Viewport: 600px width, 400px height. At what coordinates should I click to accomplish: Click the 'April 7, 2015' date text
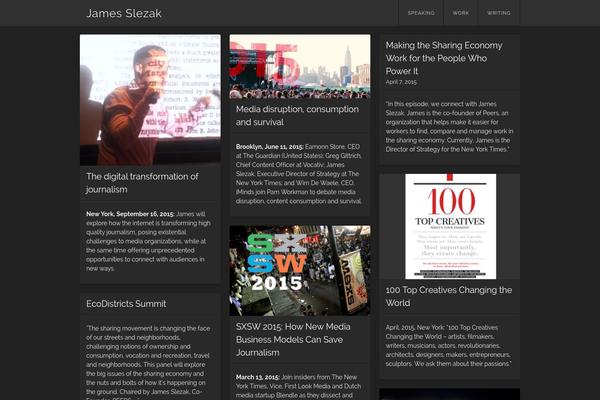(x=401, y=82)
